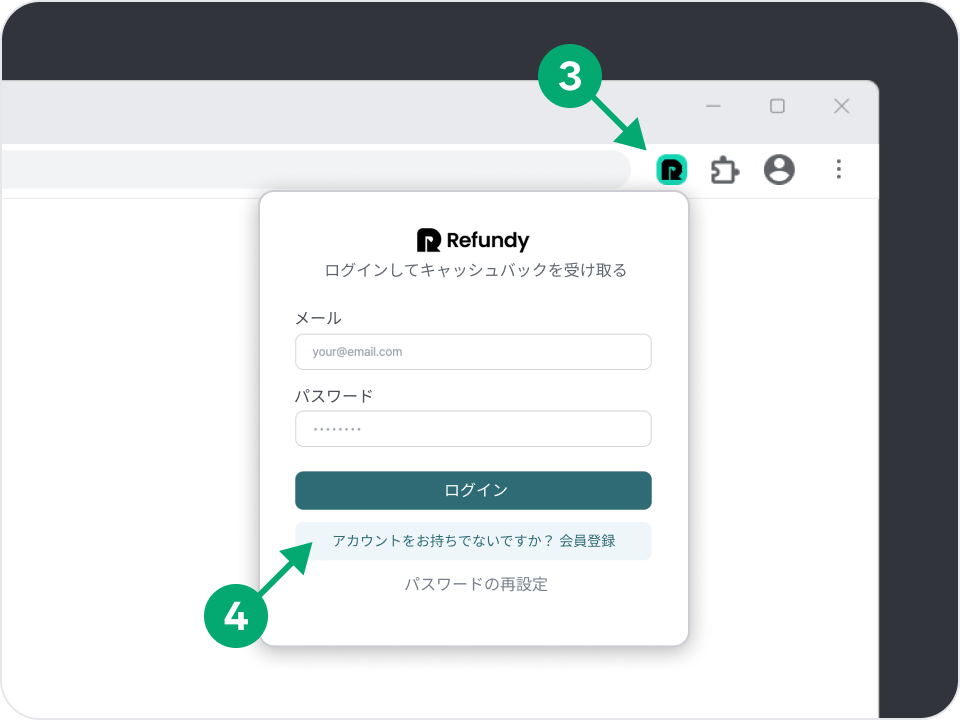Click the Refundy logo in the popup
Viewport: 960px width, 720px height.
(473, 240)
